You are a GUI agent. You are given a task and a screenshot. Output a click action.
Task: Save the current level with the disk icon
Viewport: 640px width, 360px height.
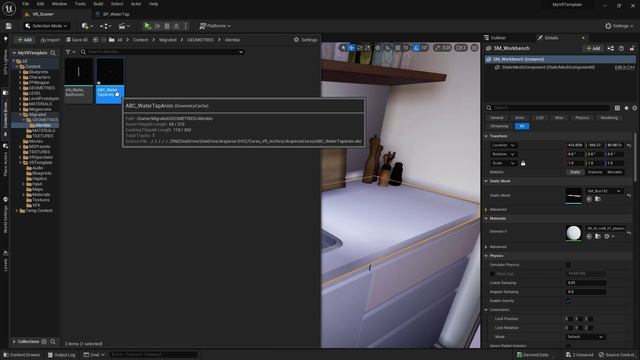[9, 26]
